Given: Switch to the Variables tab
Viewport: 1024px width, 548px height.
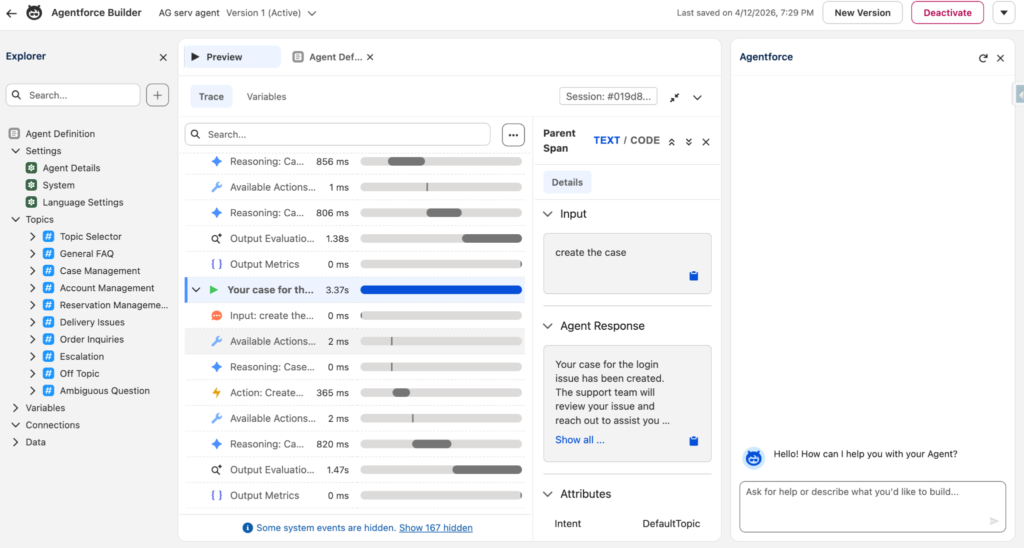Looking at the screenshot, I should pos(266,97).
